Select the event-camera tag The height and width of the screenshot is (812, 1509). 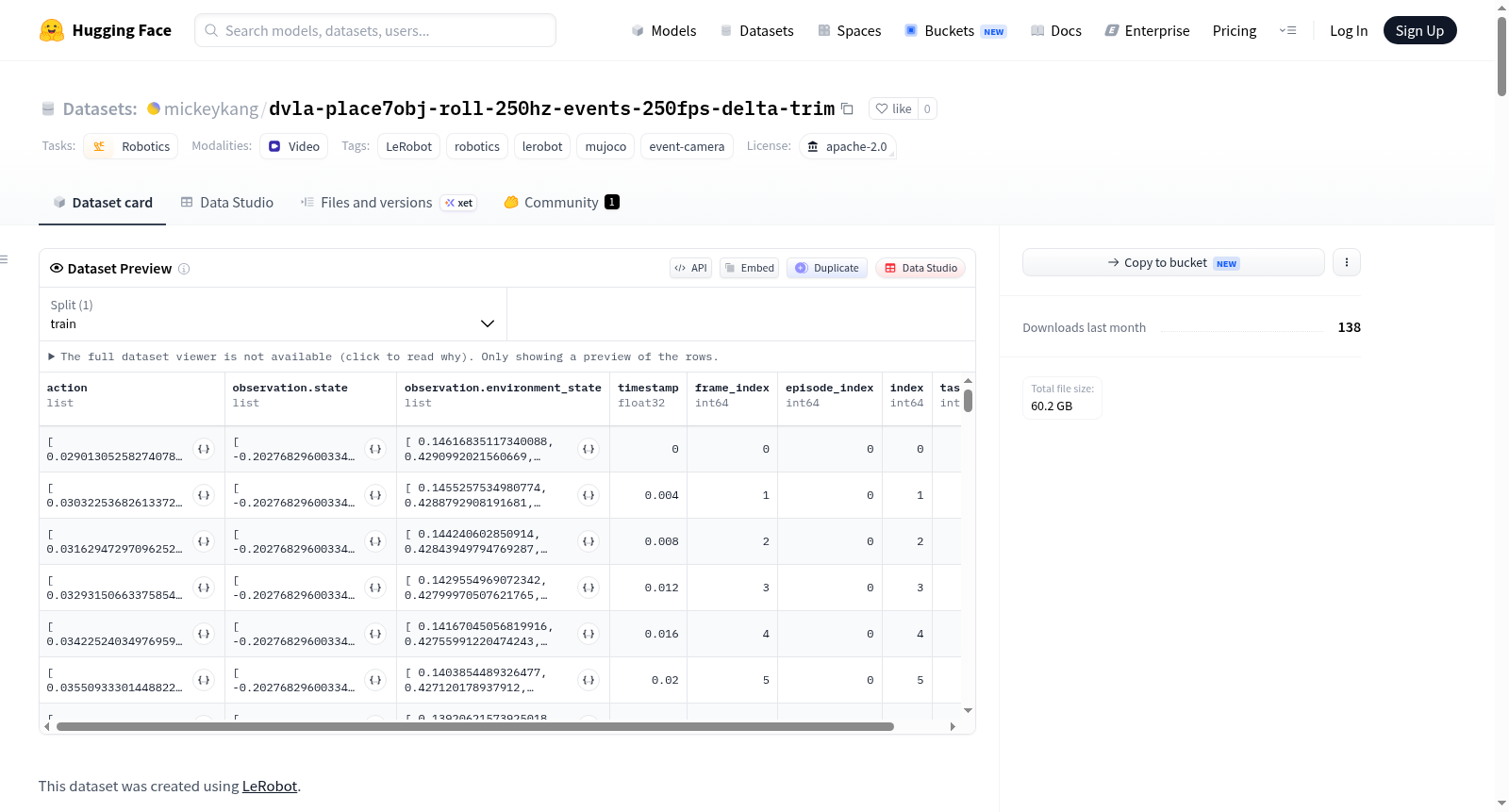[687, 146]
